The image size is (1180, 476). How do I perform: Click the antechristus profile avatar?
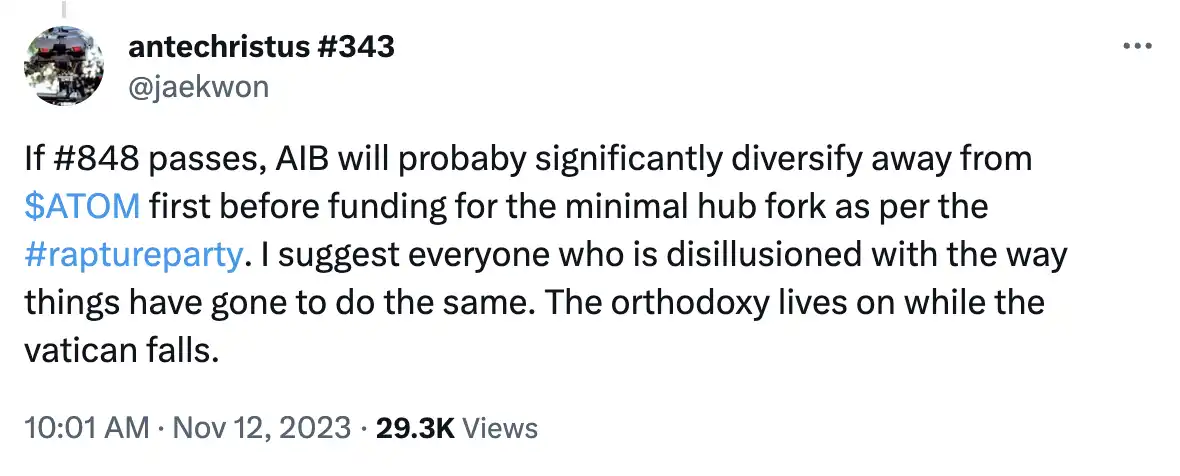point(66,66)
